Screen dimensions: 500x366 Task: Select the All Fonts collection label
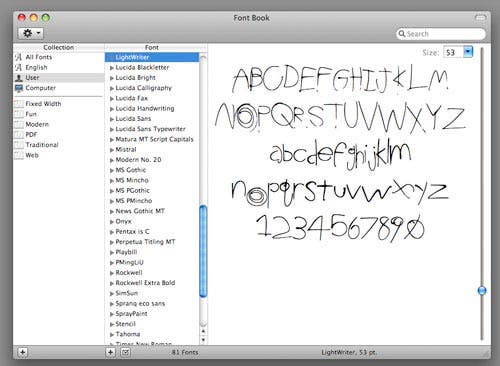(39, 57)
